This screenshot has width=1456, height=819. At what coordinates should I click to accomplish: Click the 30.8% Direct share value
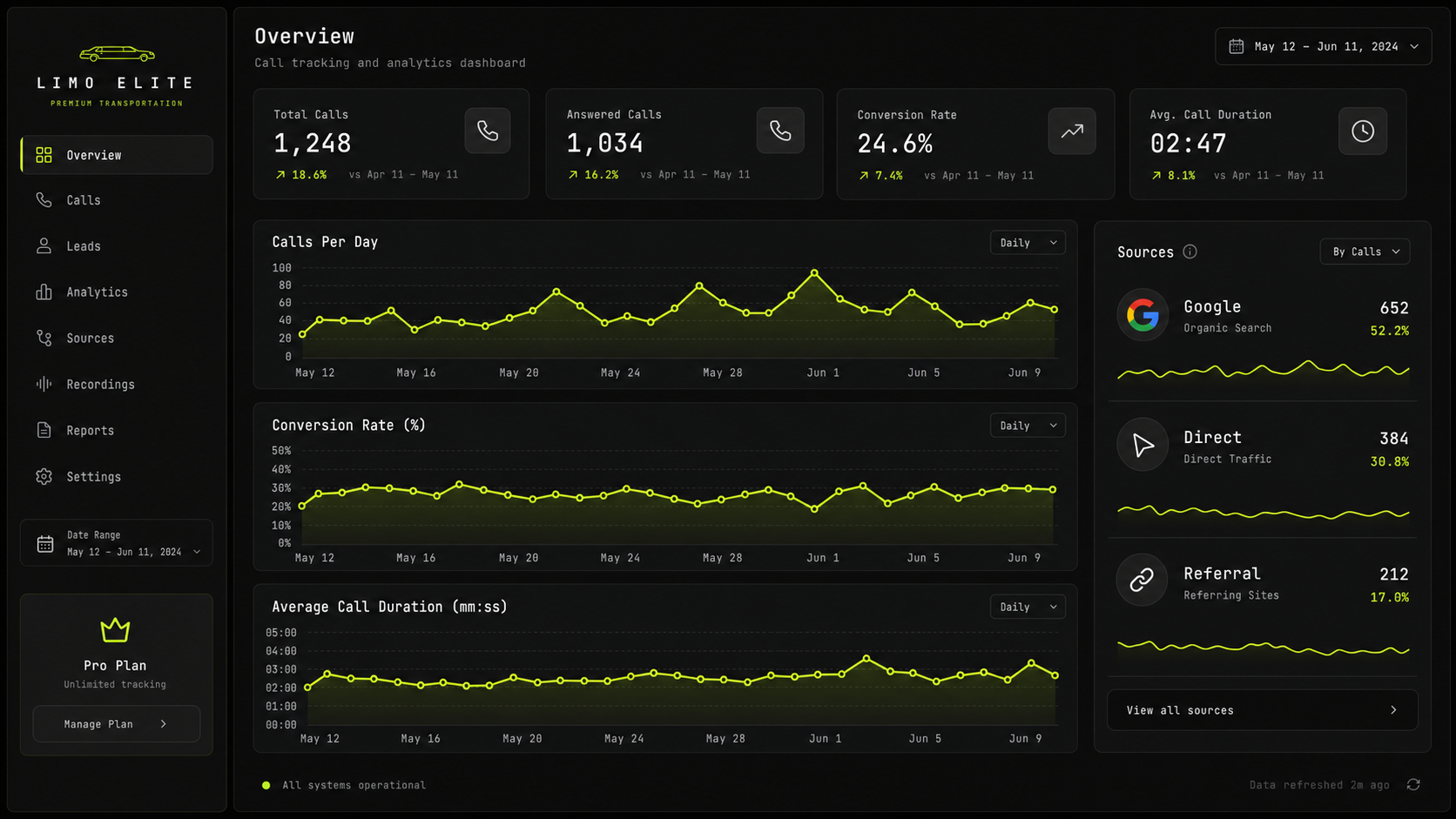tap(1390, 461)
